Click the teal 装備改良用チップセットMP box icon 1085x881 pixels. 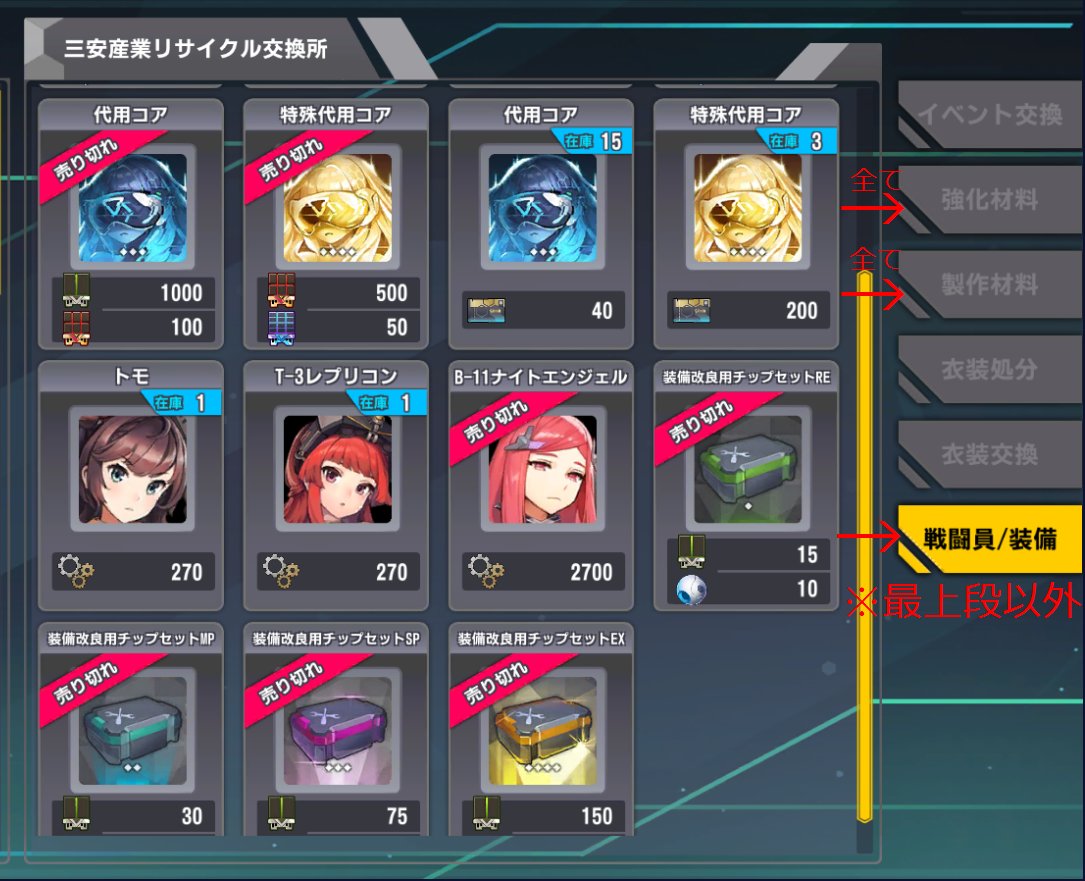[x=132, y=731]
